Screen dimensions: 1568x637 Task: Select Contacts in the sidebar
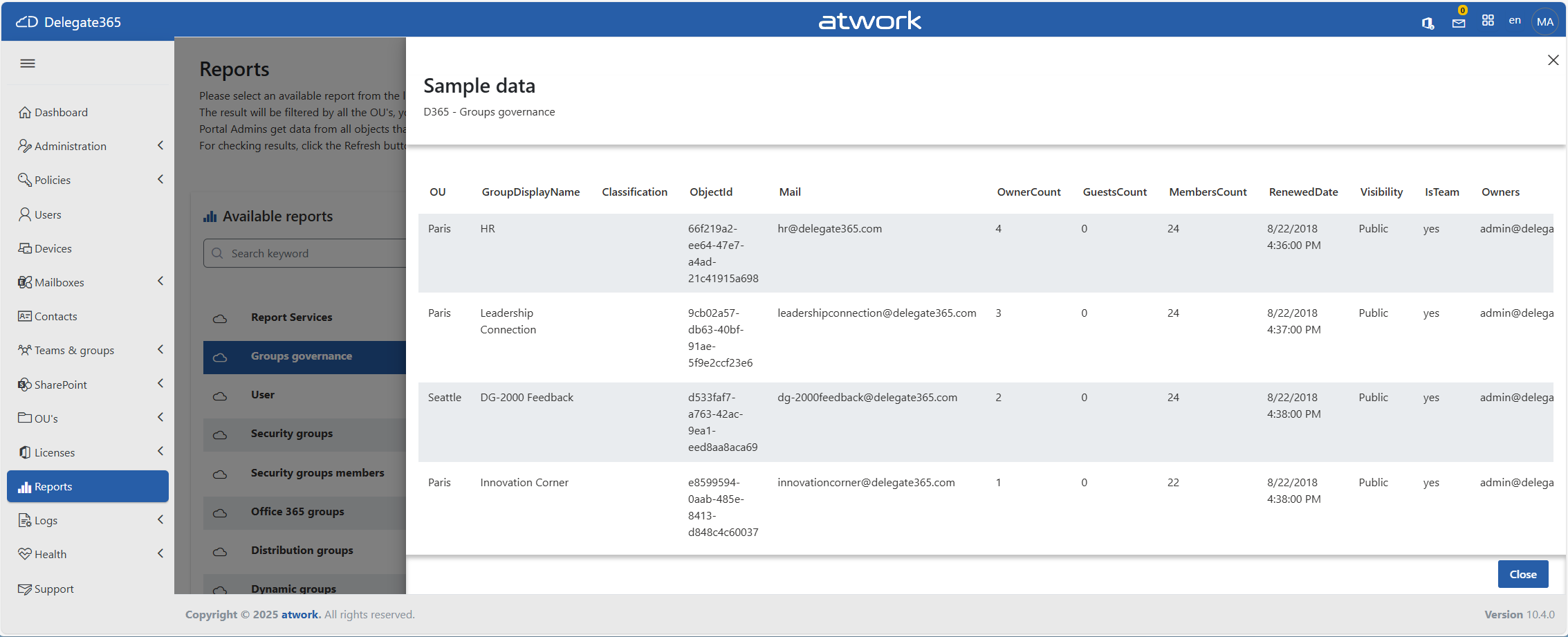[55, 316]
